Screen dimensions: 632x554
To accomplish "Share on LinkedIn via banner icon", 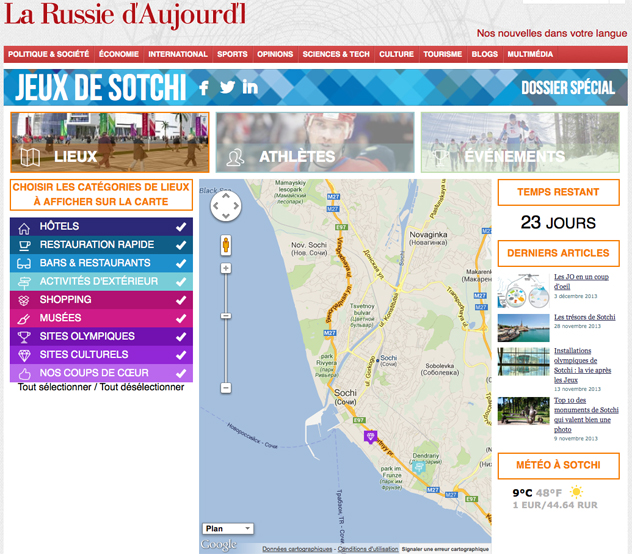I will [x=250, y=87].
